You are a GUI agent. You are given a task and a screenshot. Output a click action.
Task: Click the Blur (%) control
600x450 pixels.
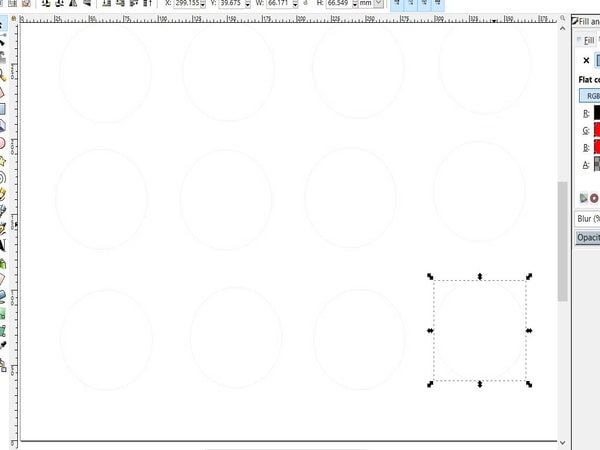tap(588, 218)
